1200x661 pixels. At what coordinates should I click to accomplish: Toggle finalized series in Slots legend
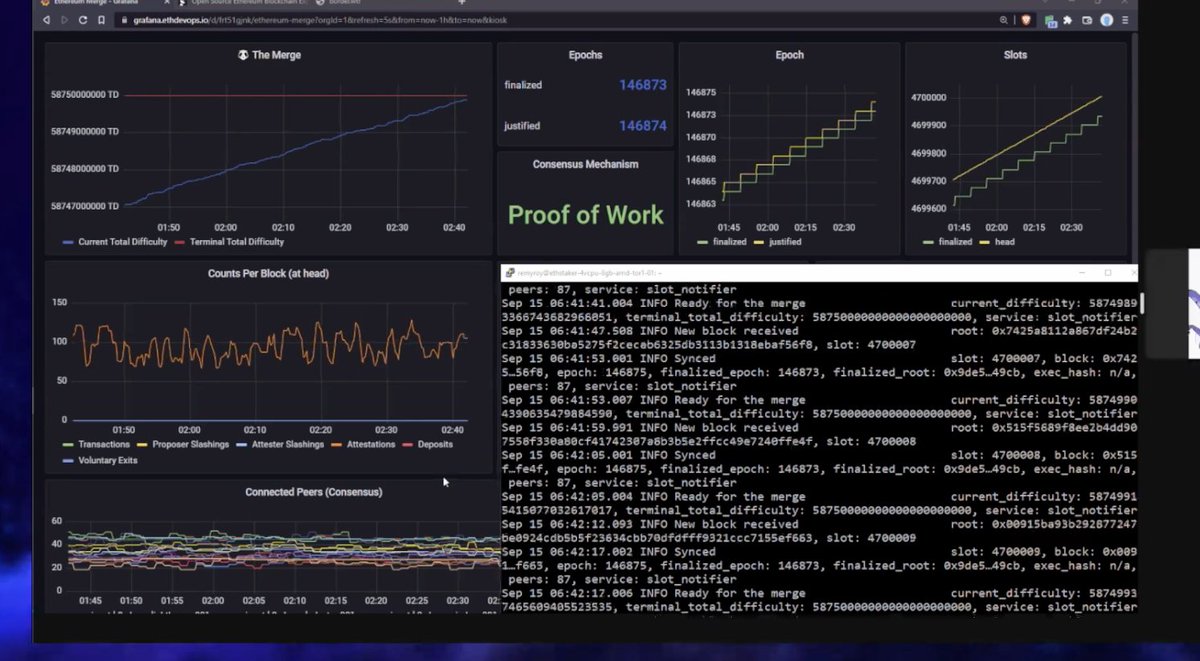click(948, 241)
